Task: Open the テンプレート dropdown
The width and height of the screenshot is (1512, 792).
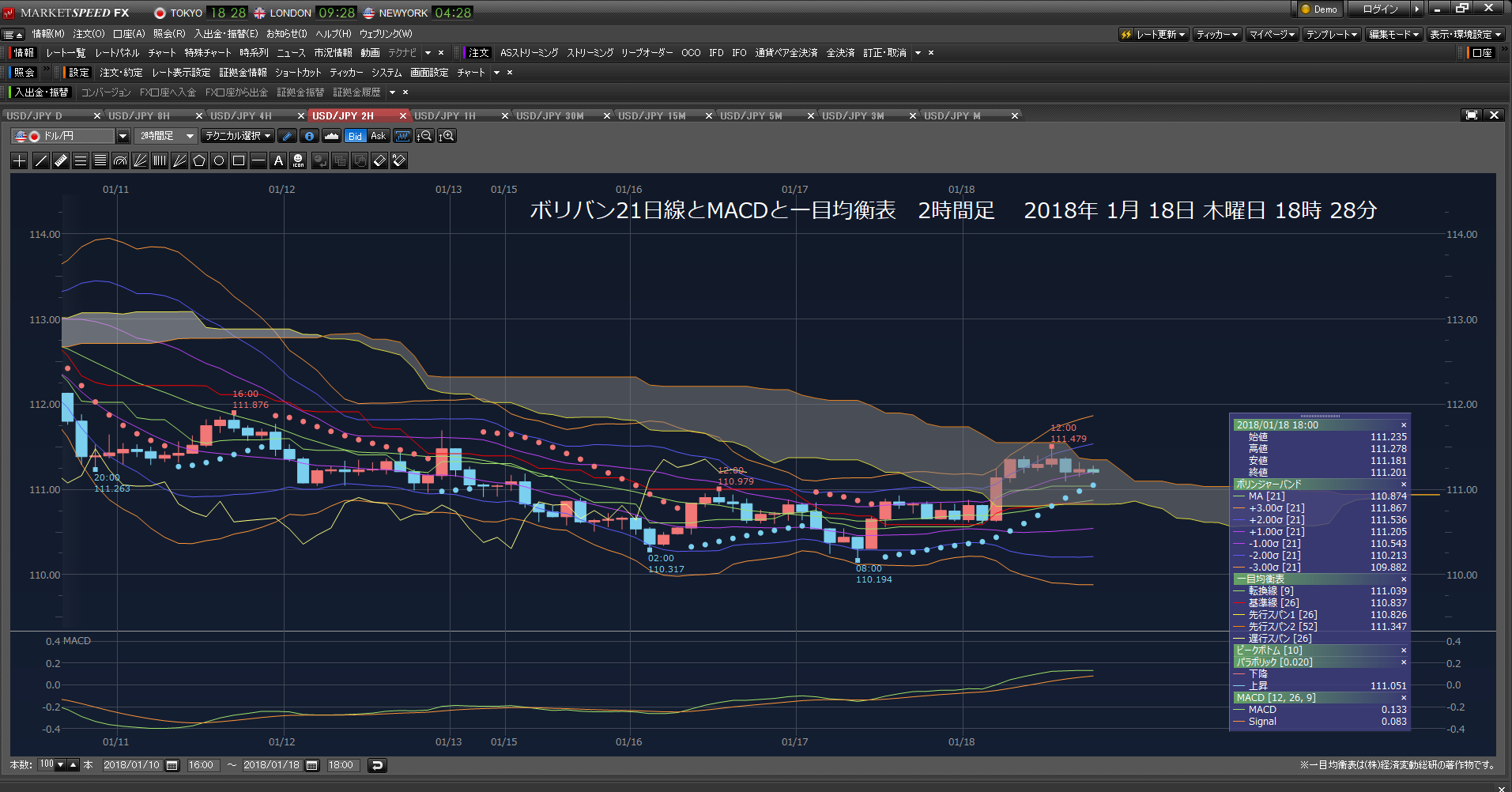Action: 1332,34
